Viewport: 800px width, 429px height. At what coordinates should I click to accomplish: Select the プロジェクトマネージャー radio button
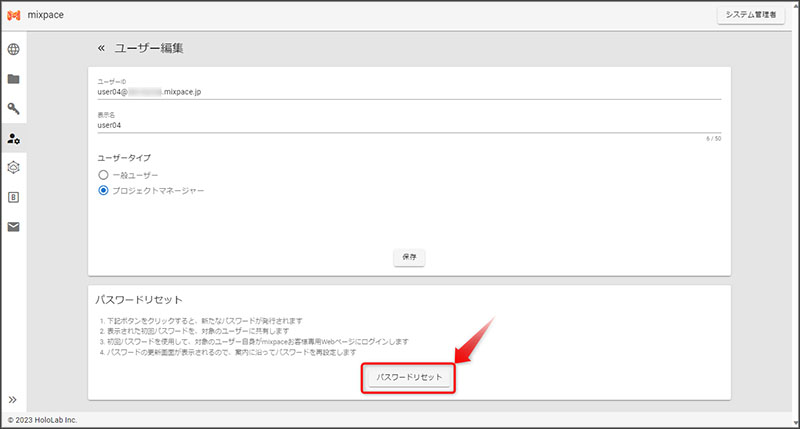pyautogui.click(x=103, y=191)
